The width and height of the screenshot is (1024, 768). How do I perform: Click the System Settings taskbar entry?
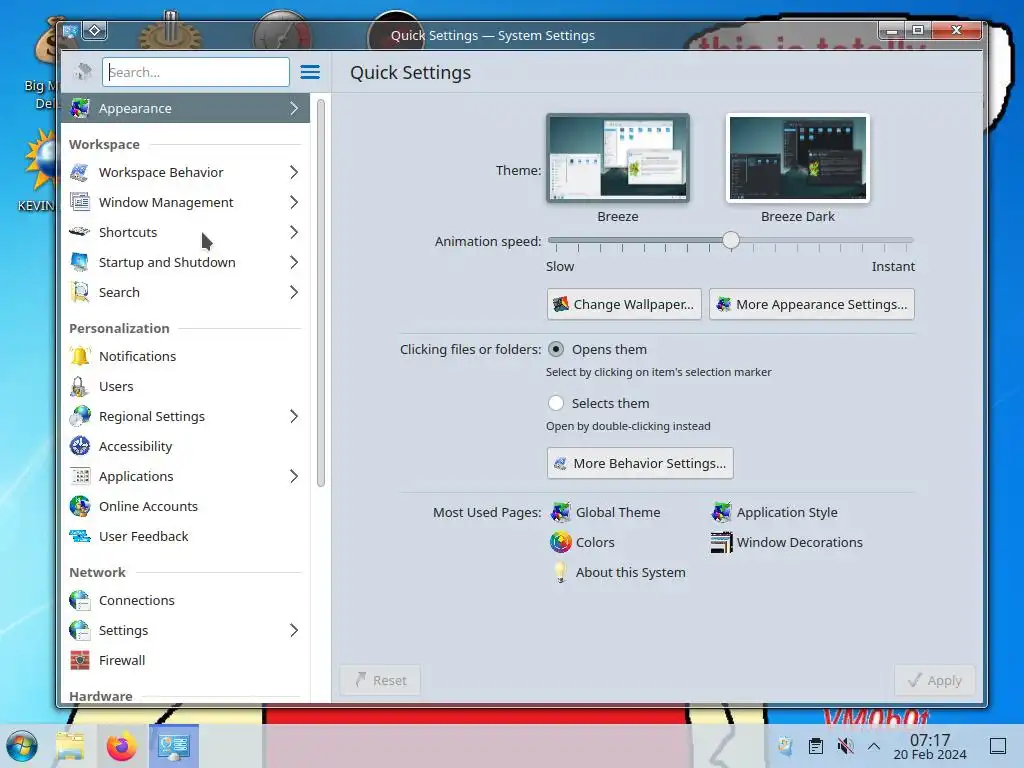click(x=174, y=746)
